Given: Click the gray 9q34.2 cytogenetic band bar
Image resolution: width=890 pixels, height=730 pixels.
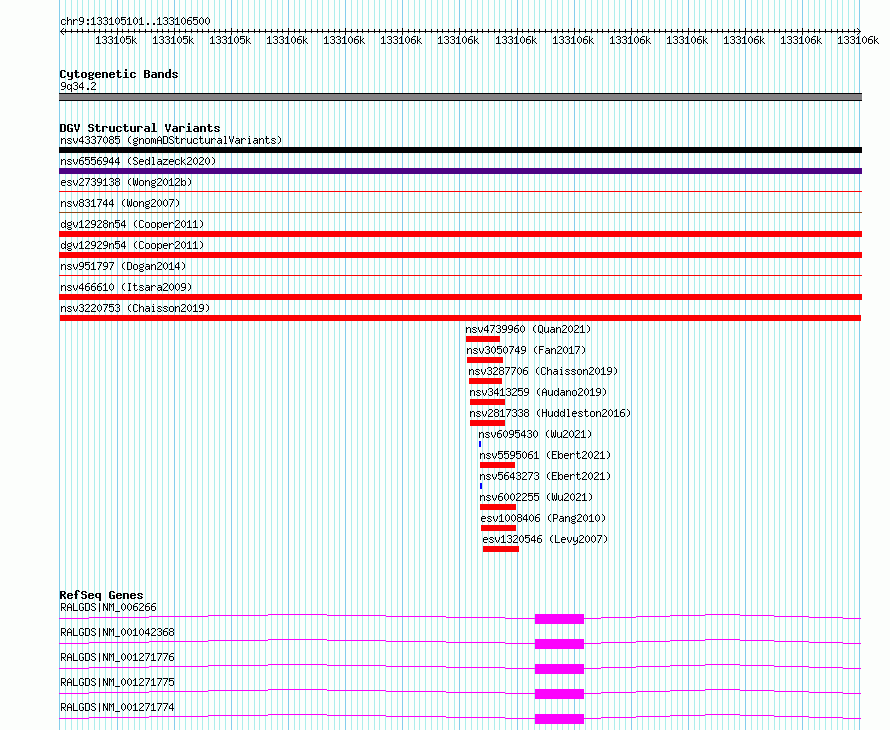Looking at the screenshot, I should tap(460, 97).
